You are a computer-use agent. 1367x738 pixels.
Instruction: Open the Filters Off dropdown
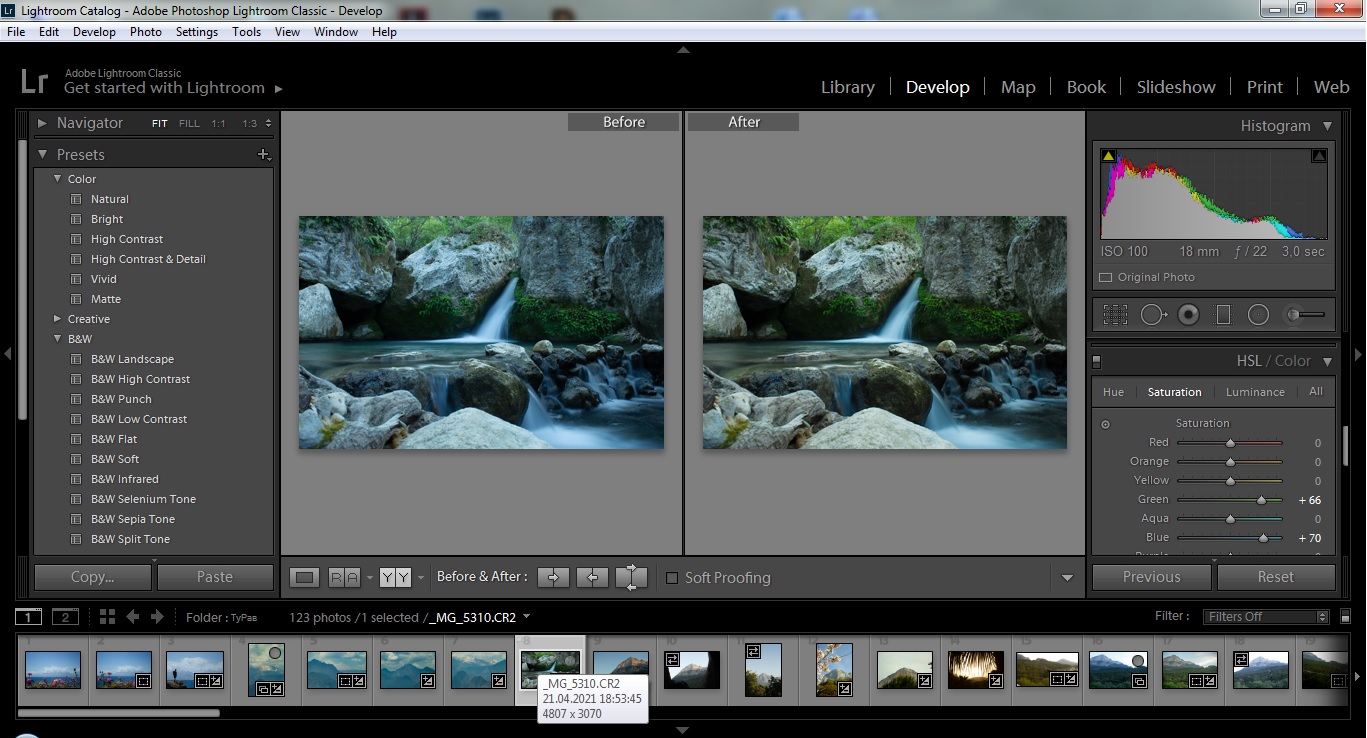(x=1266, y=617)
